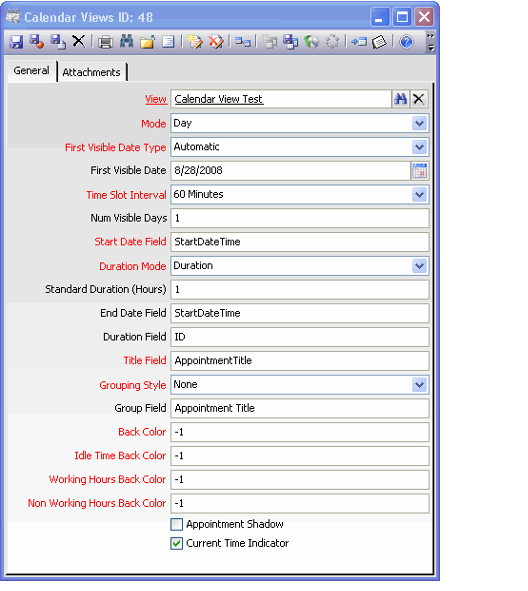Viewport: 528px width, 591px height.
Task: Select the General tab
Action: pos(32,70)
